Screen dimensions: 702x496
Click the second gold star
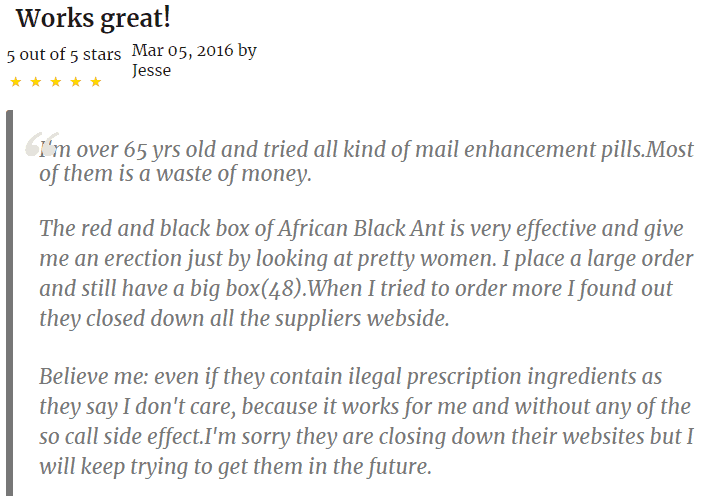click(36, 82)
